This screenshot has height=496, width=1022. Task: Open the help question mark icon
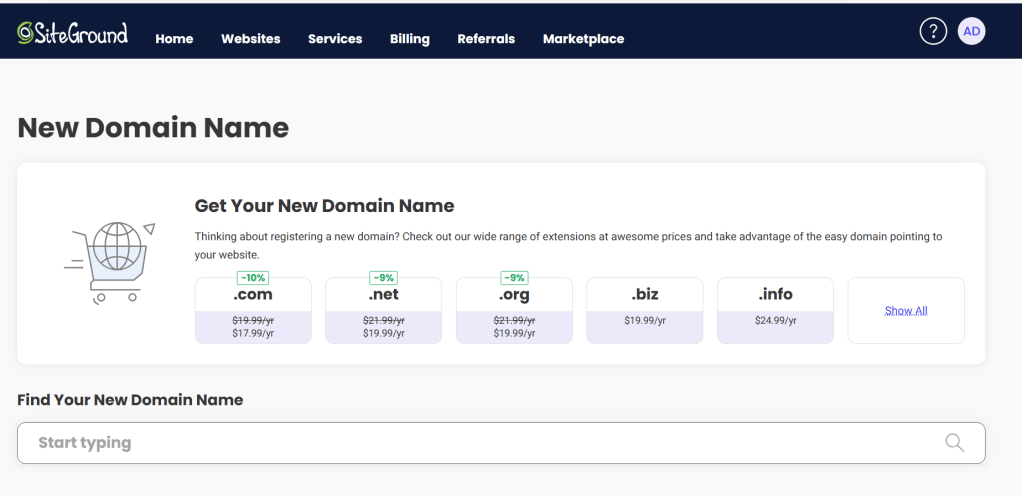click(932, 32)
